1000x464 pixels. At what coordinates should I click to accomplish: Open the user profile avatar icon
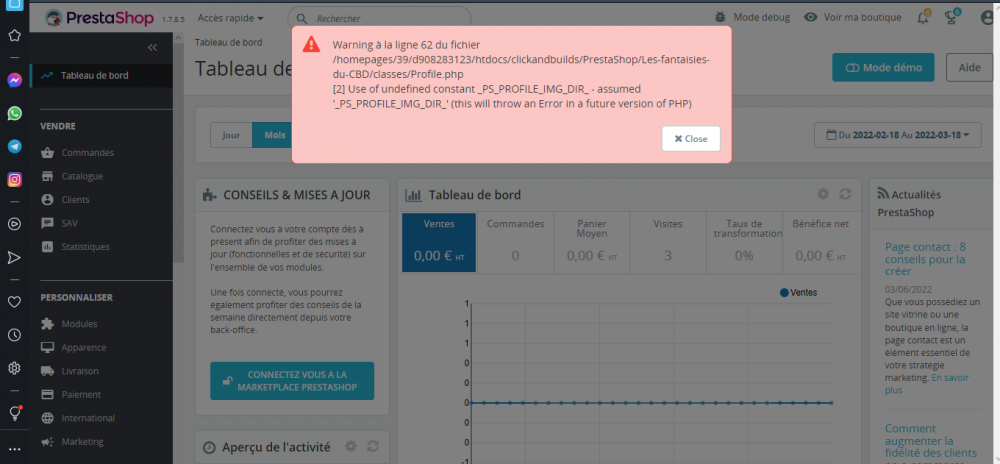pos(989,18)
